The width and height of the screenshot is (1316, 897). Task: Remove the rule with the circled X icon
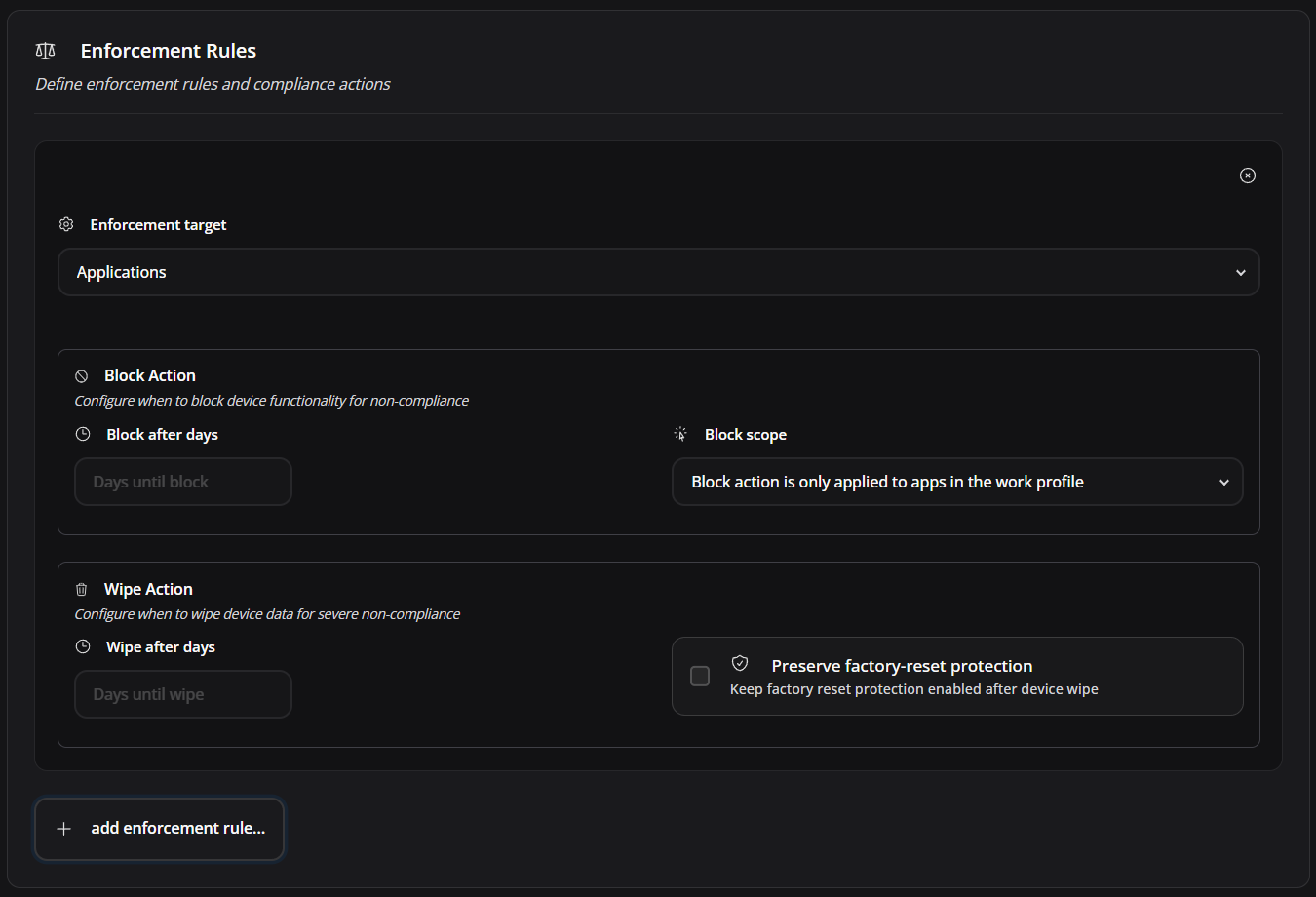tap(1248, 175)
